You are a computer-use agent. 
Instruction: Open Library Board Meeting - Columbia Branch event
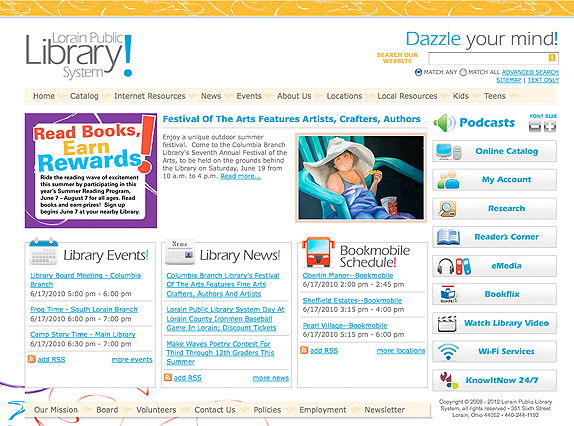click(x=85, y=280)
